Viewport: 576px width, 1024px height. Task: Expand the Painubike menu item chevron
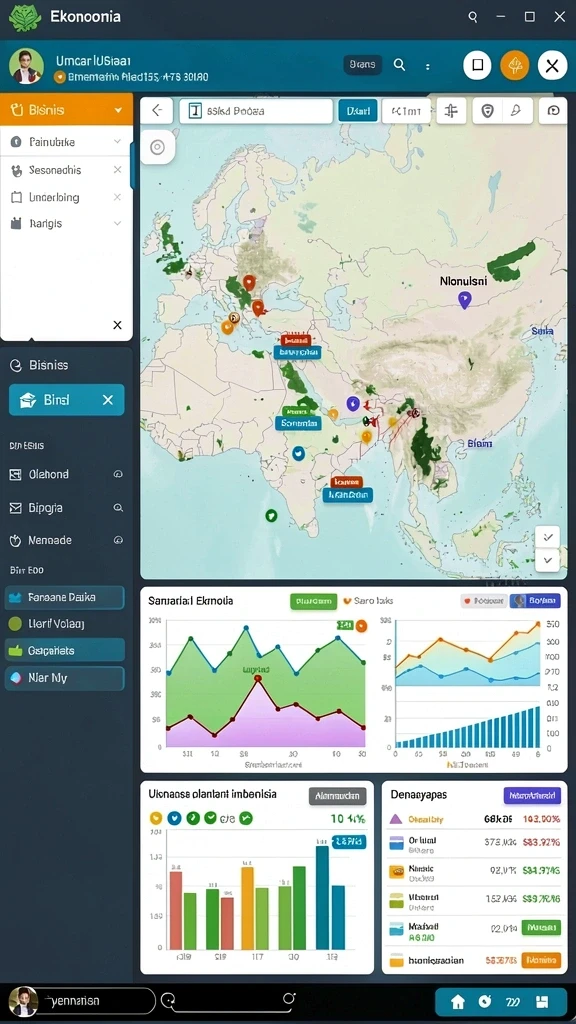[118, 141]
